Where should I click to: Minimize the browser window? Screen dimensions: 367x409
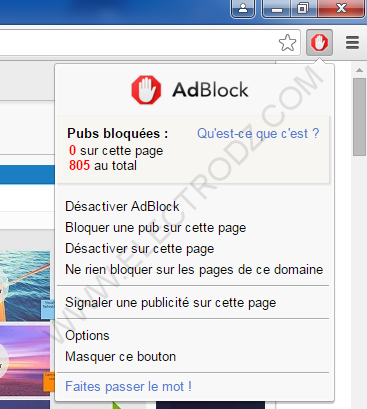(277, 9)
